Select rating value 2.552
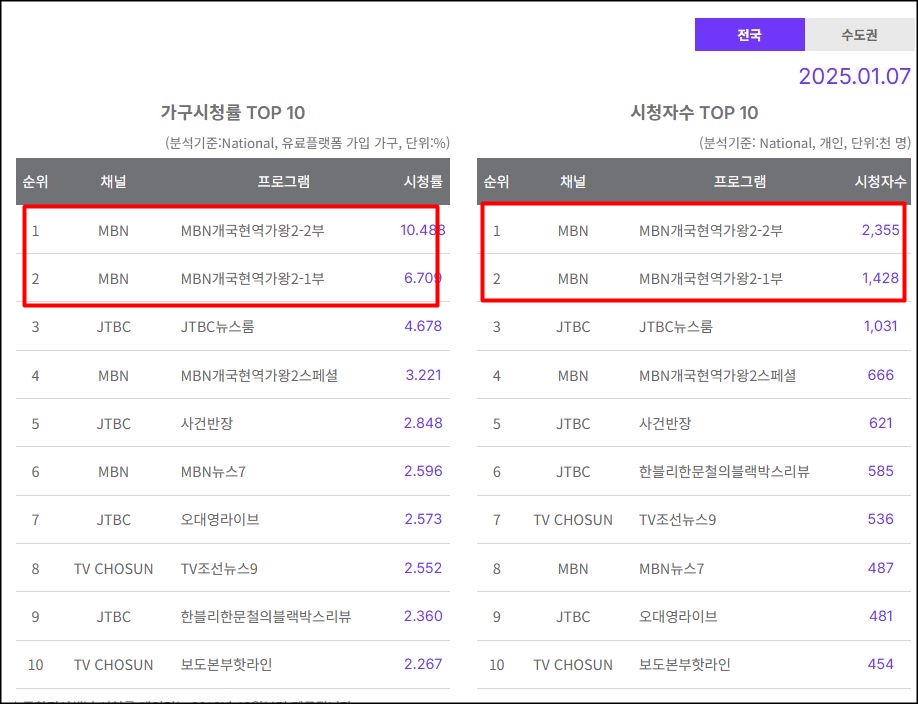Screen dimensions: 918x704 pyautogui.click(x=423, y=568)
